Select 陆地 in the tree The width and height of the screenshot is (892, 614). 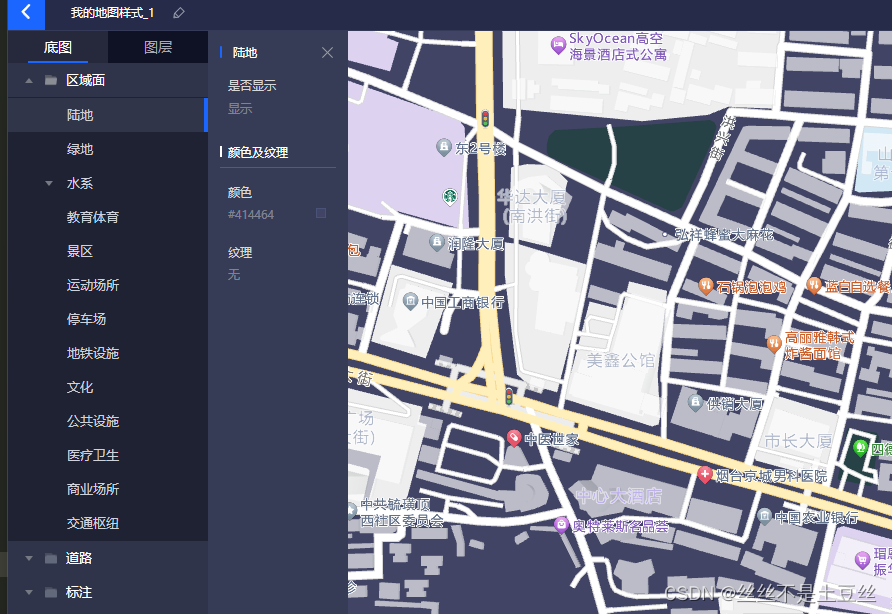pyautogui.click(x=108, y=115)
